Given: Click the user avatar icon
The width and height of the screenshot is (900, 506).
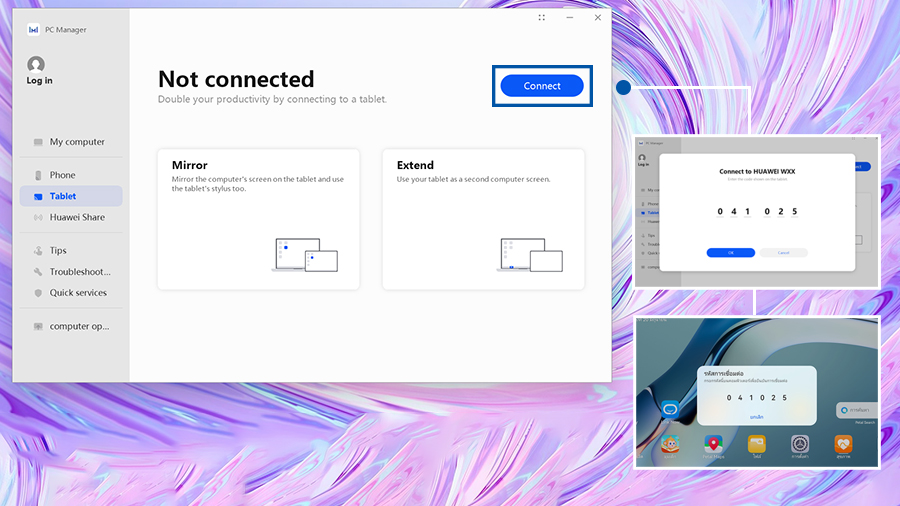Looking at the screenshot, I should 36,64.
